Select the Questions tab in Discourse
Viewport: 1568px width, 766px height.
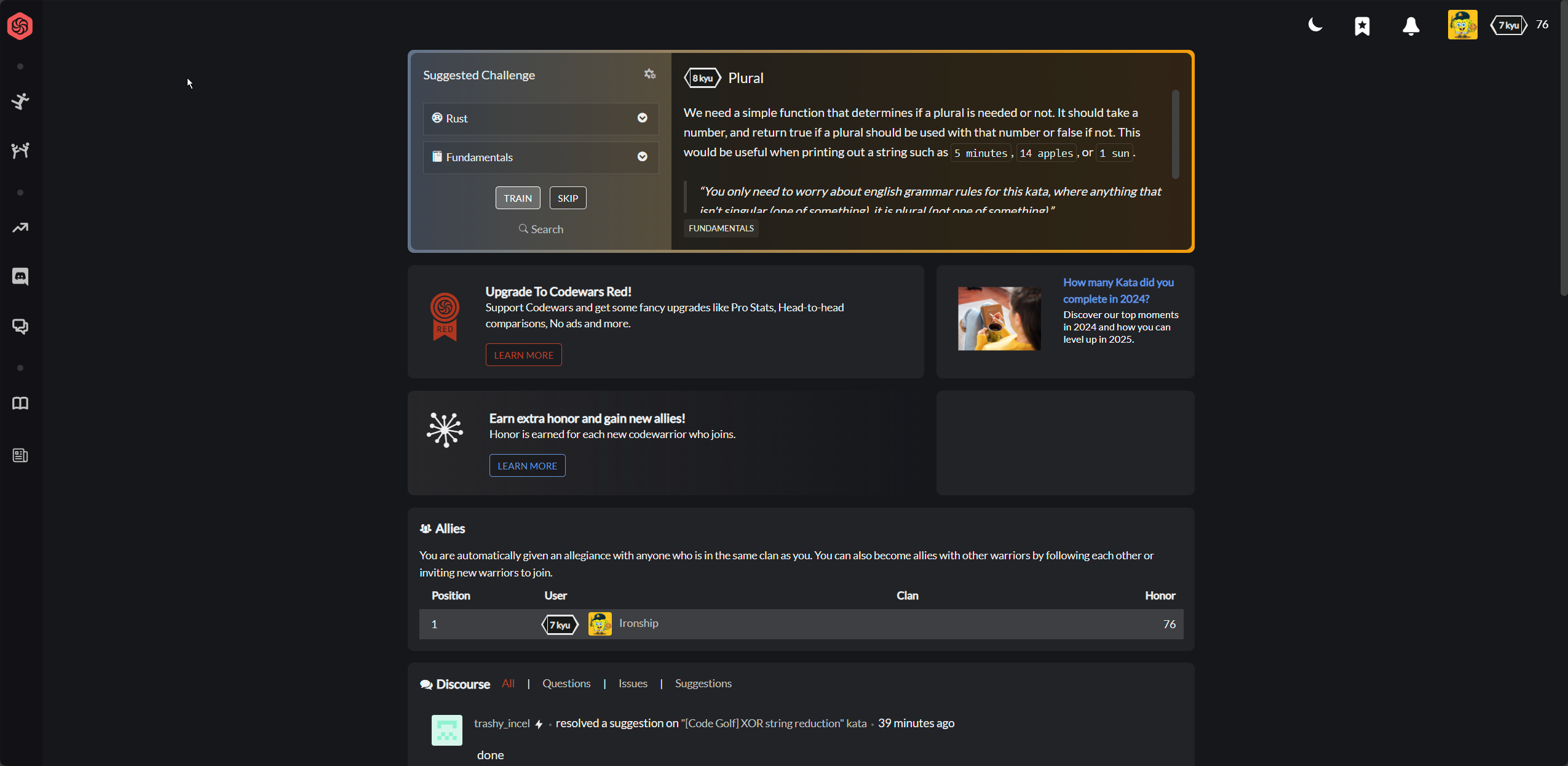pyautogui.click(x=566, y=684)
